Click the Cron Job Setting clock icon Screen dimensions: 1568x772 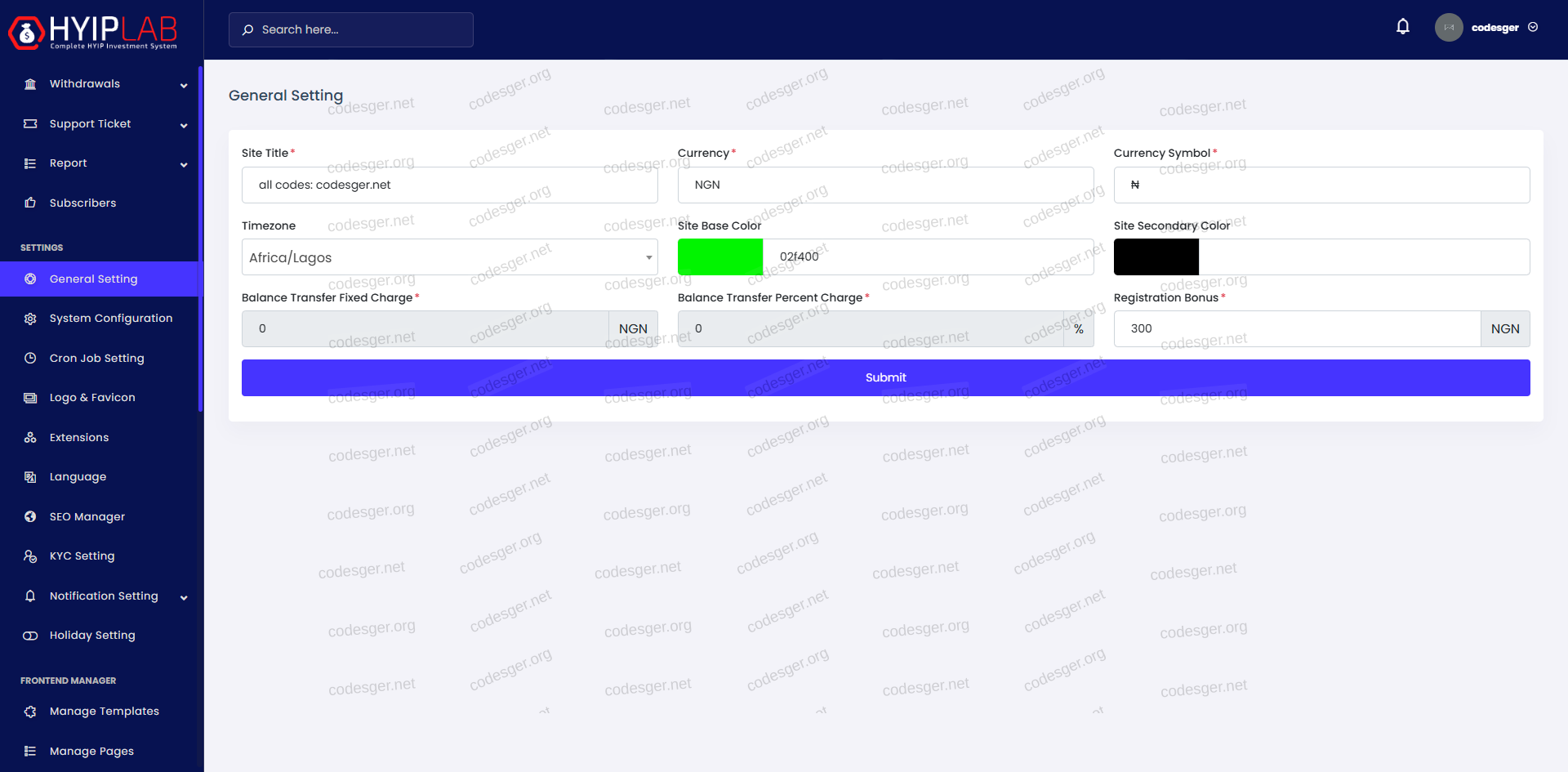click(30, 358)
